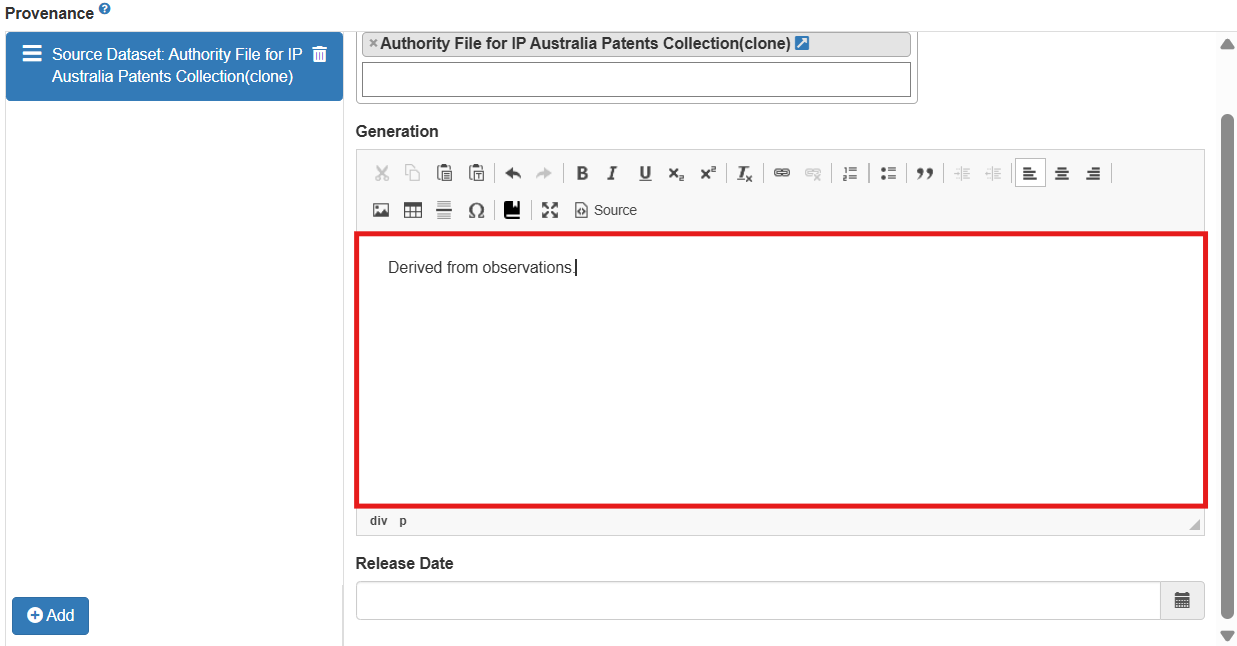Viewport: 1237px width, 646px height.
Task: Click the Release Date input field
Action: pyautogui.click(x=757, y=600)
